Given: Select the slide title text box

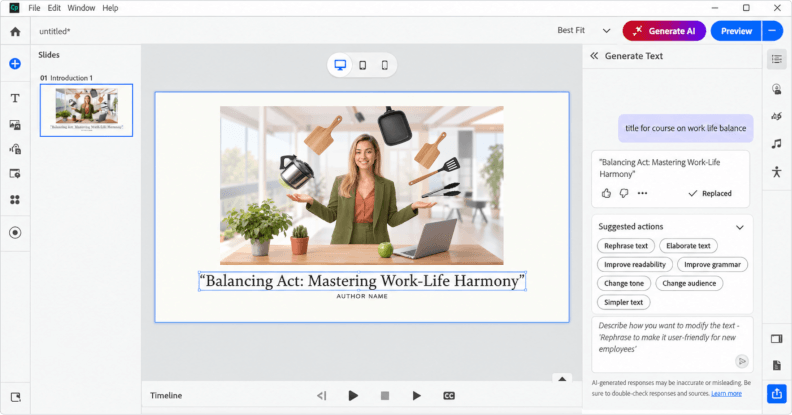Looking at the screenshot, I should pos(362,281).
